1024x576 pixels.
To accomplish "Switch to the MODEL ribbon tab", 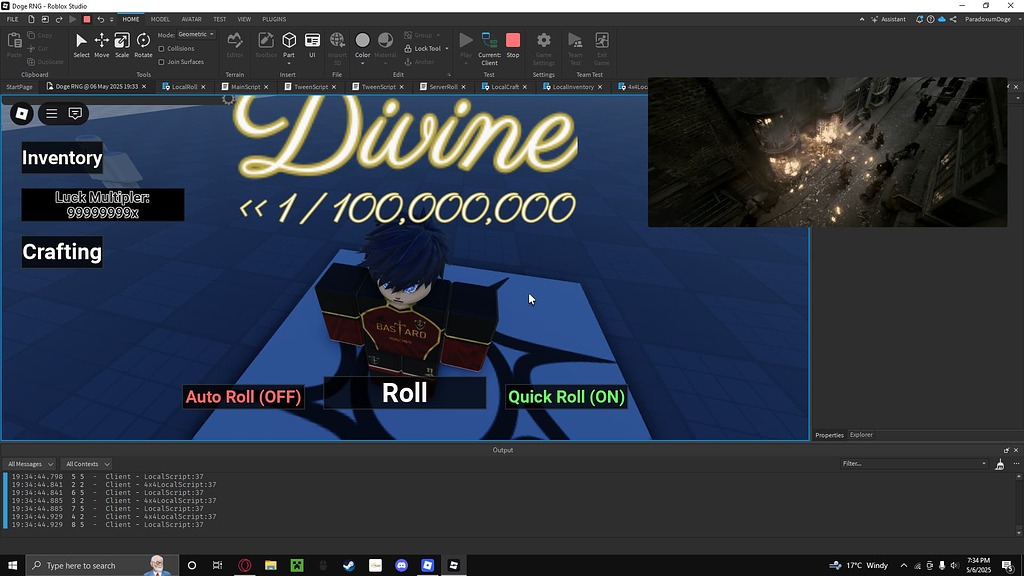I will pyautogui.click(x=160, y=18).
